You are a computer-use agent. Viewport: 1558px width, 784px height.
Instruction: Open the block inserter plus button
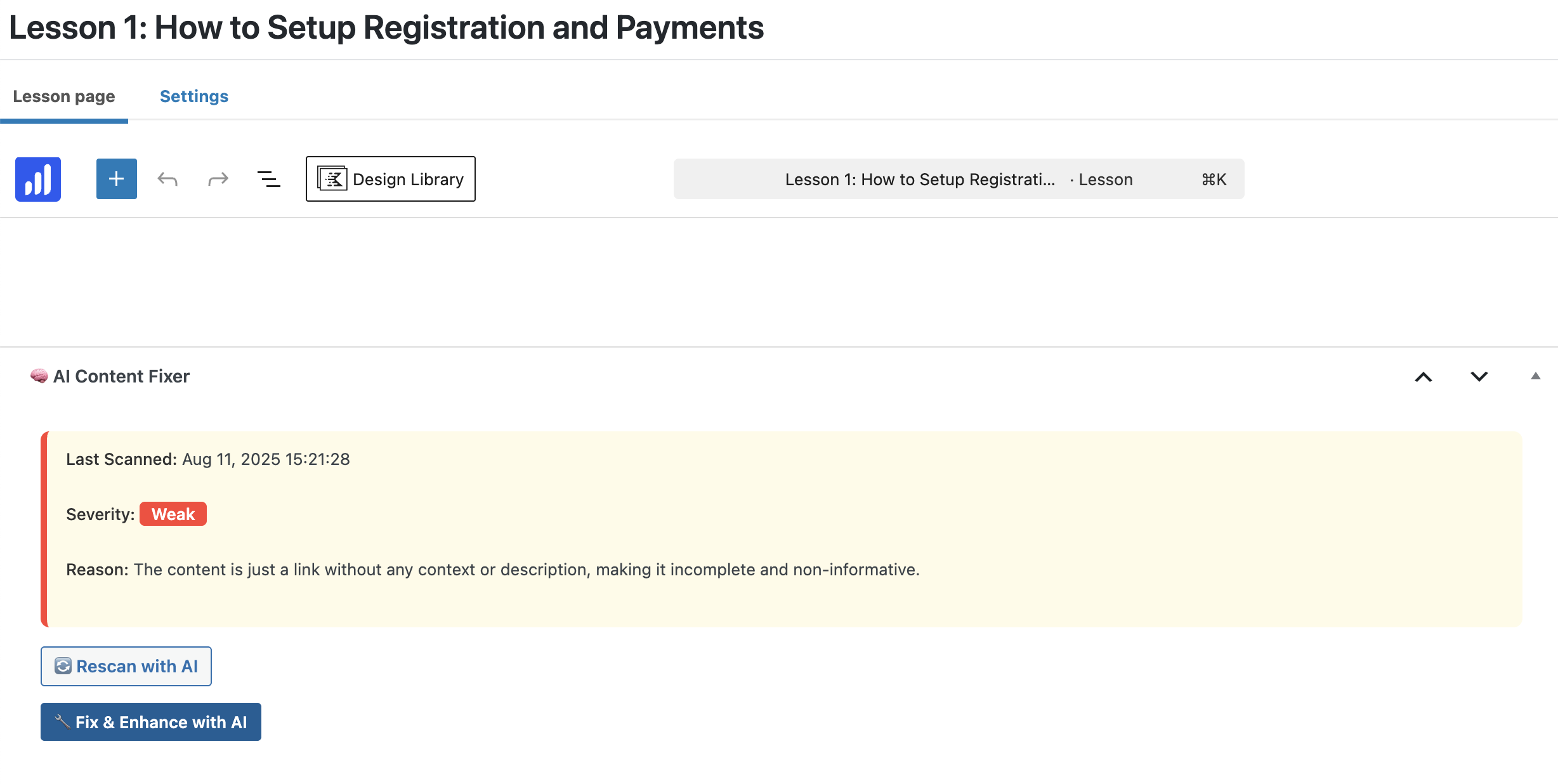coord(117,179)
